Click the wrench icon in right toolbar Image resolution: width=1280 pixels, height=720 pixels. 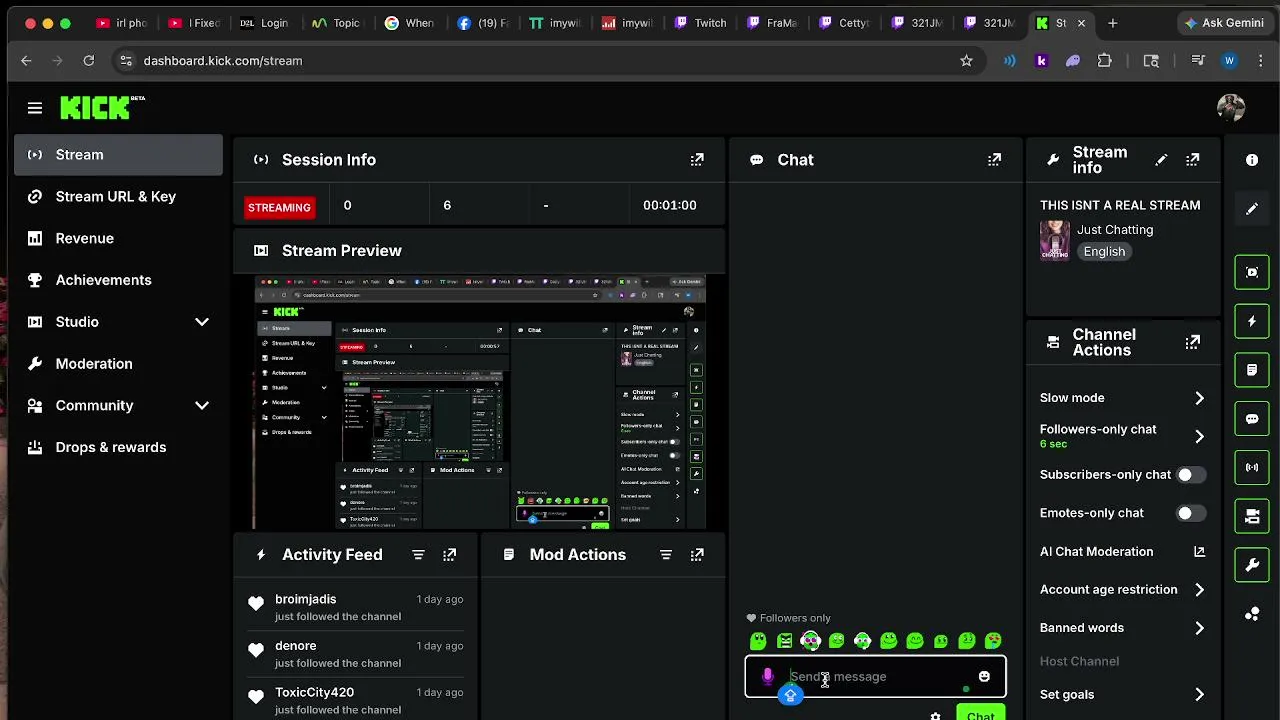pos(1252,565)
